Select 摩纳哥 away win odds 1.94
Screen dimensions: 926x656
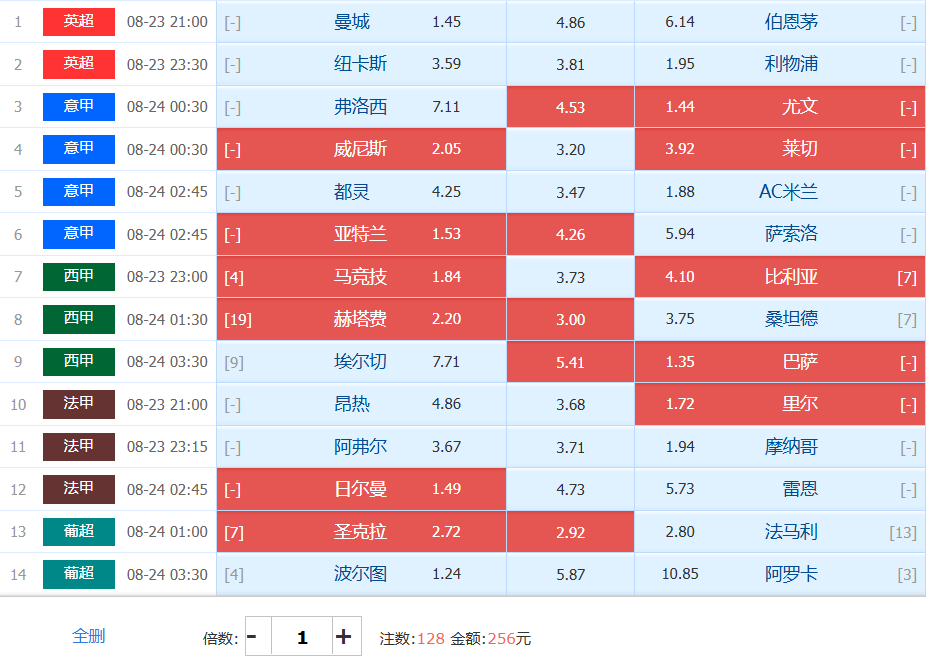coord(780,447)
